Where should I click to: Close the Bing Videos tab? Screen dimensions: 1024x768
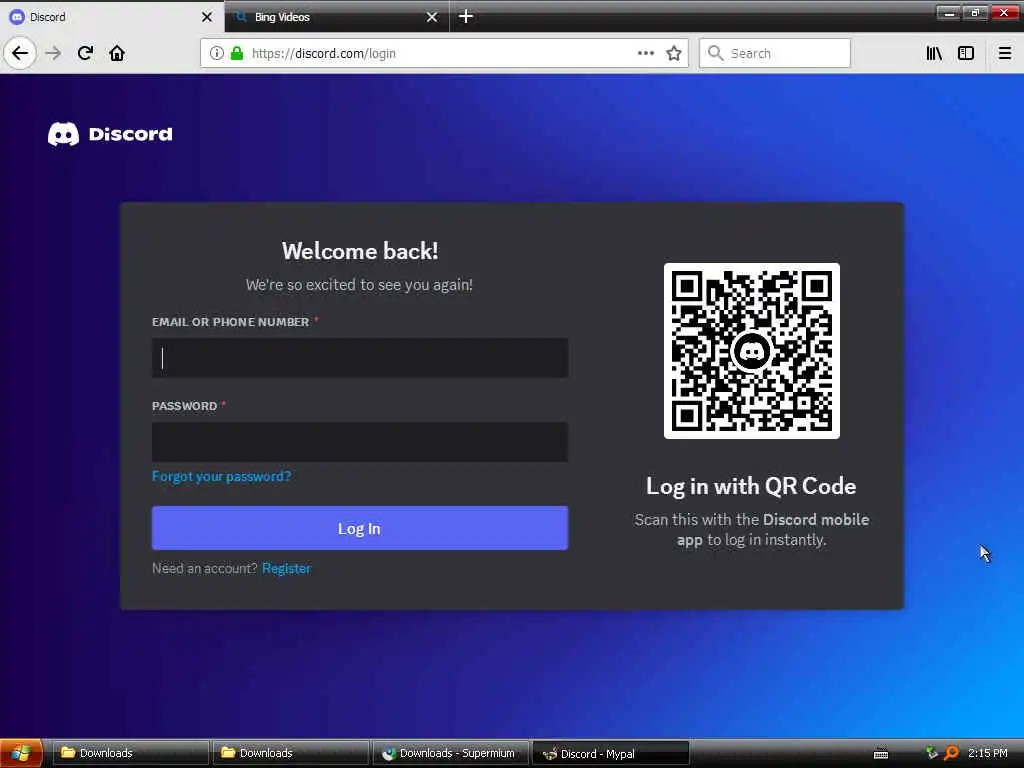[432, 17]
